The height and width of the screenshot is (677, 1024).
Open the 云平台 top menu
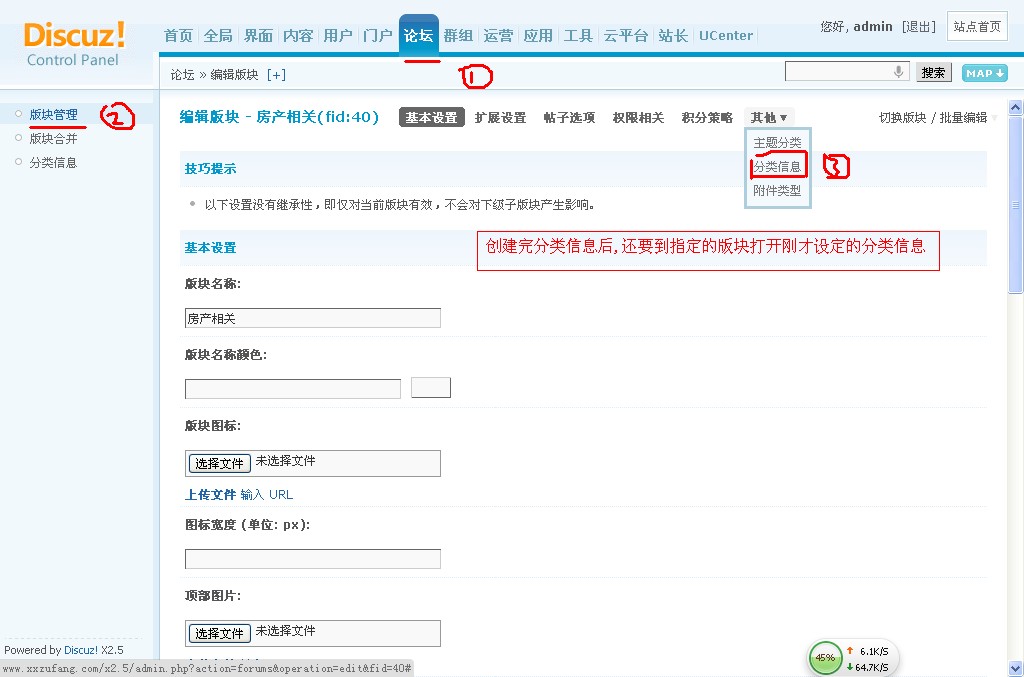626,35
